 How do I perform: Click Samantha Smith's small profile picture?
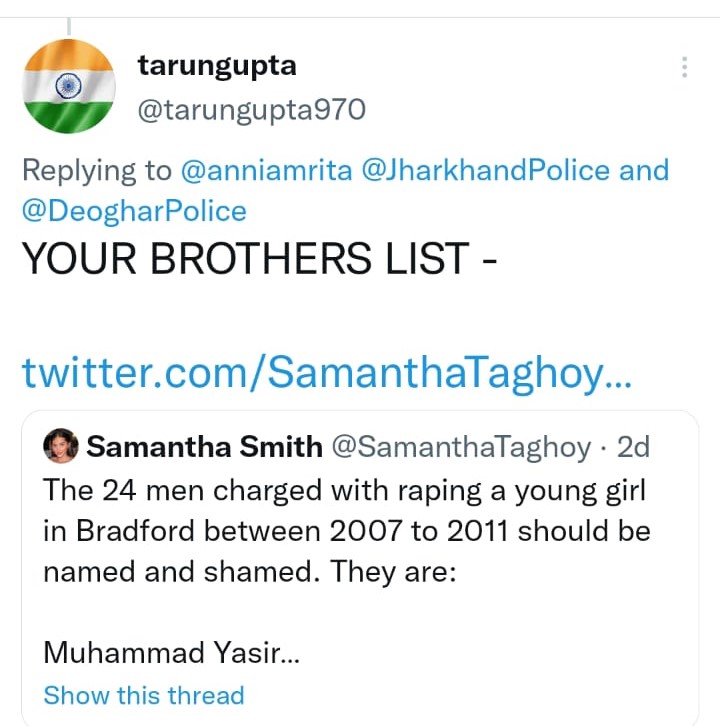(x=61, y=446)
